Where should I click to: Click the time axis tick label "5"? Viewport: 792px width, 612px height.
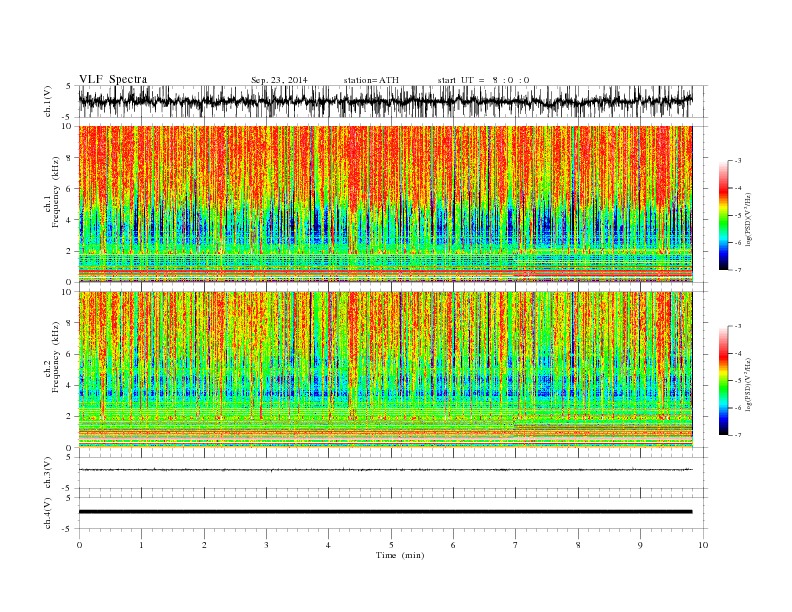point(391,545)
